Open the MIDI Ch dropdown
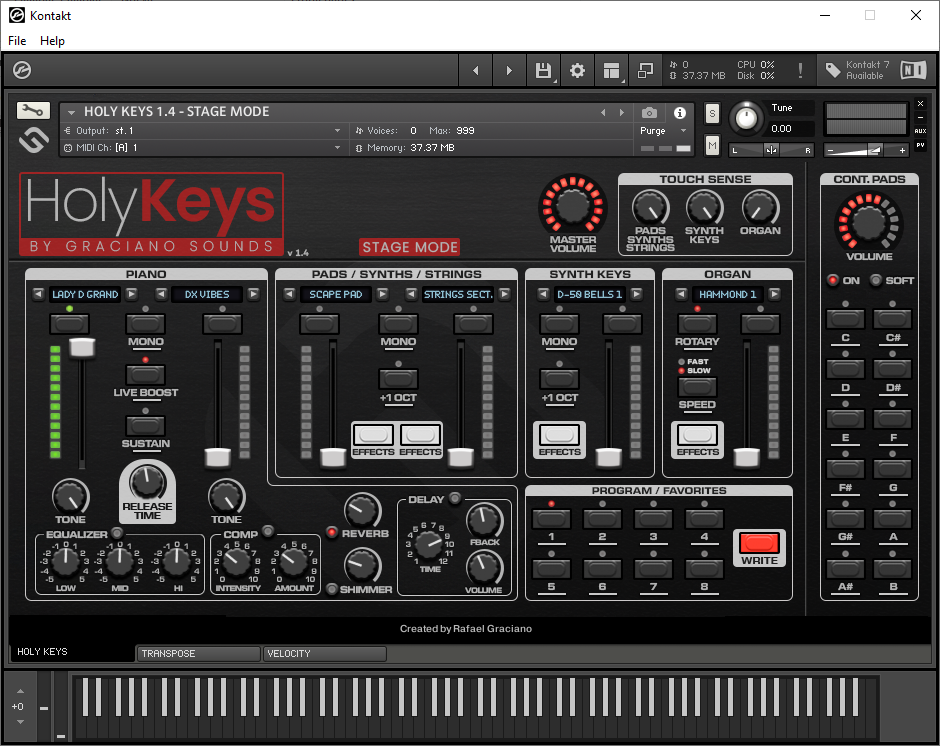940x746 pixels. coord(203,148)
